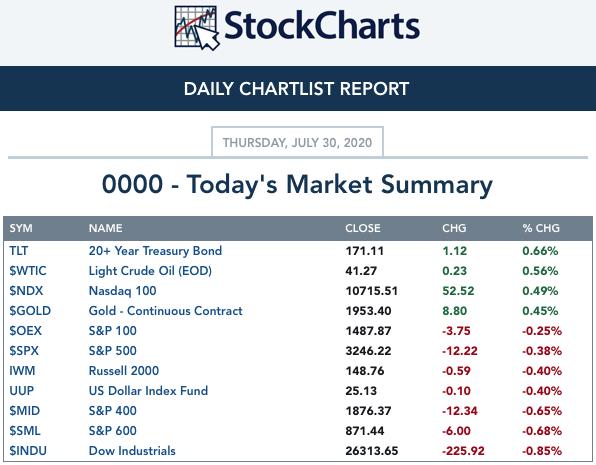Open the TLT symbol link
This screenshot has width=596, height=465.
point(19,251)
